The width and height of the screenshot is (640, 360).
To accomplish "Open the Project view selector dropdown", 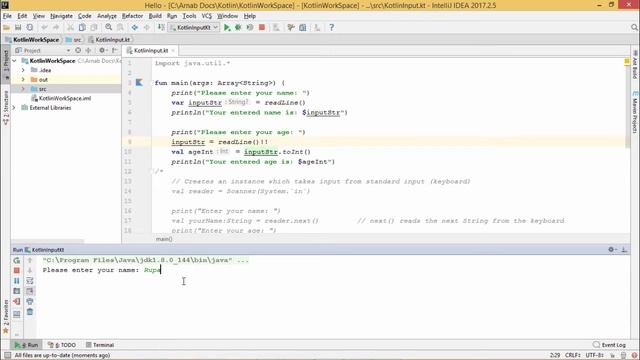I will (x=42, y=51).
